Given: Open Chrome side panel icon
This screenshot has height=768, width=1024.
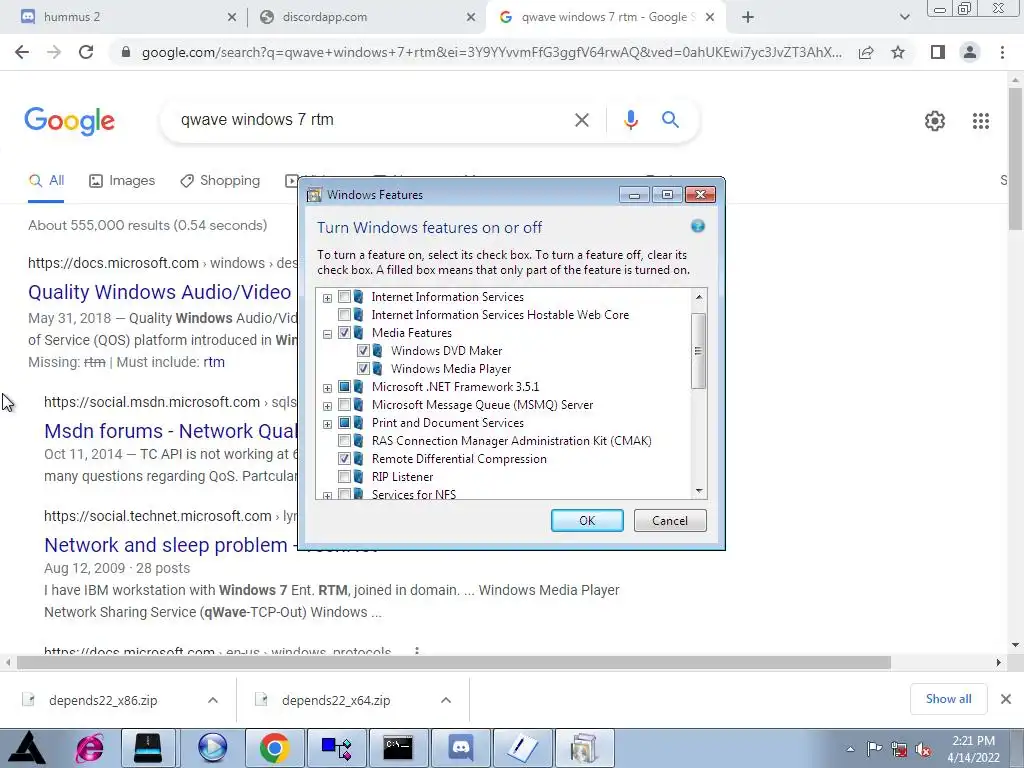Looking at the screenshot, I should tap(938, 52).
